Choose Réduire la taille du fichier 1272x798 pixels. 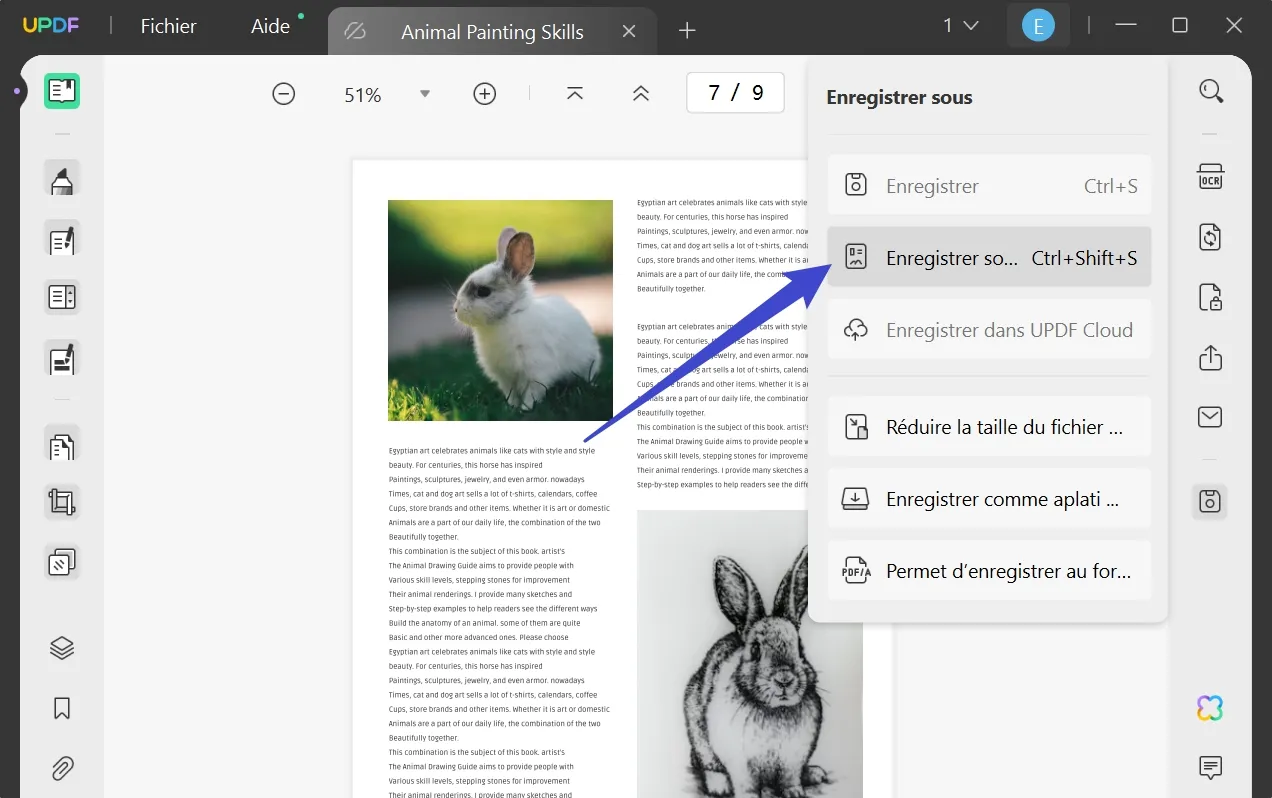pyautogui.click(x=988, y=426)
